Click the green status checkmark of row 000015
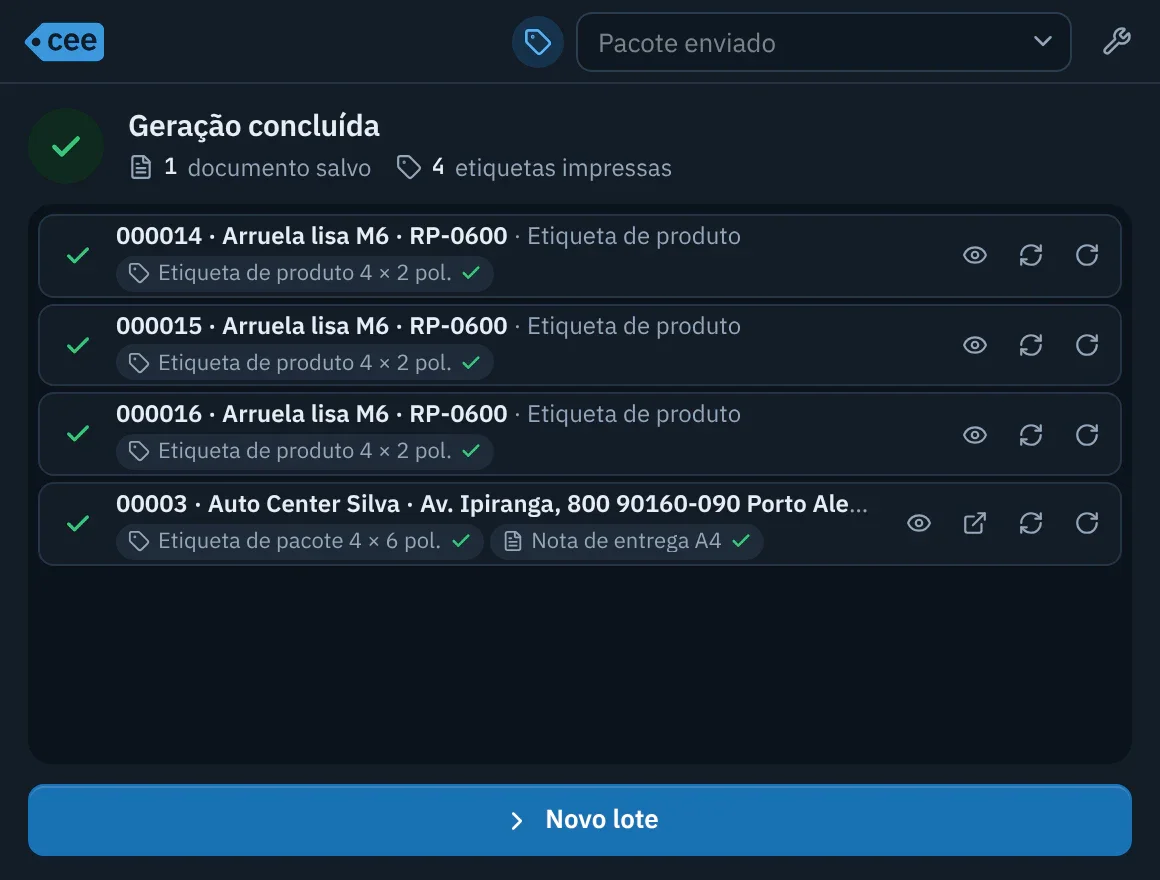Viewport: 1160px width, 880px height. (78, 345)
